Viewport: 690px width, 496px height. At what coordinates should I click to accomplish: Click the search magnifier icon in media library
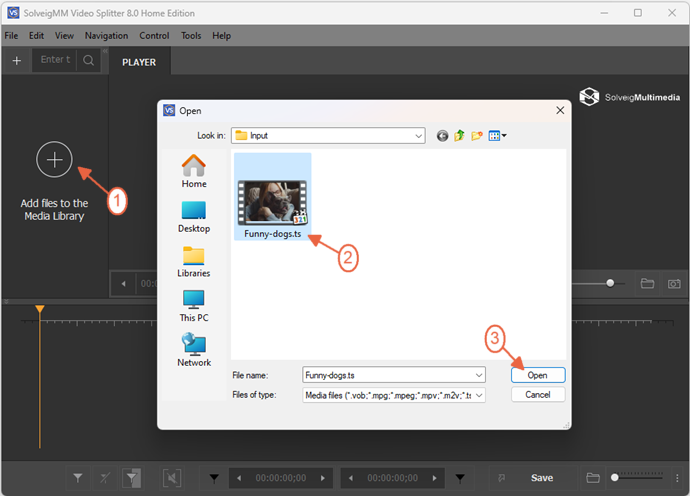[x=88, y=60]
